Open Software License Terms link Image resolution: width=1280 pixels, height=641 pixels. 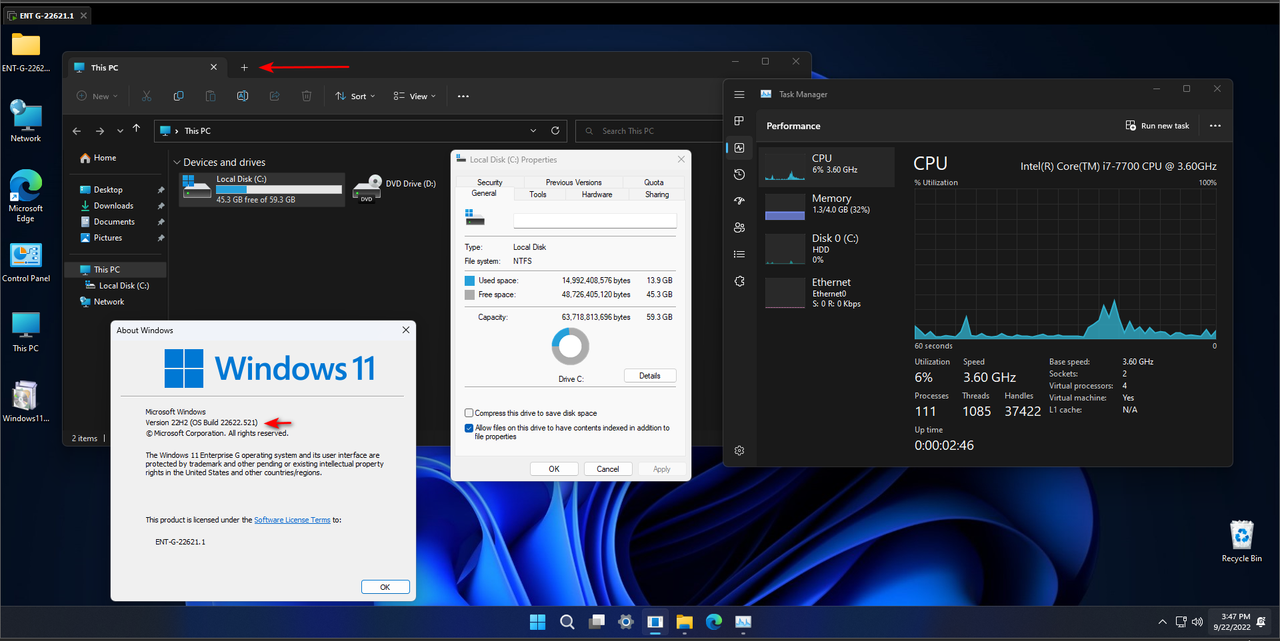[292, 520]
